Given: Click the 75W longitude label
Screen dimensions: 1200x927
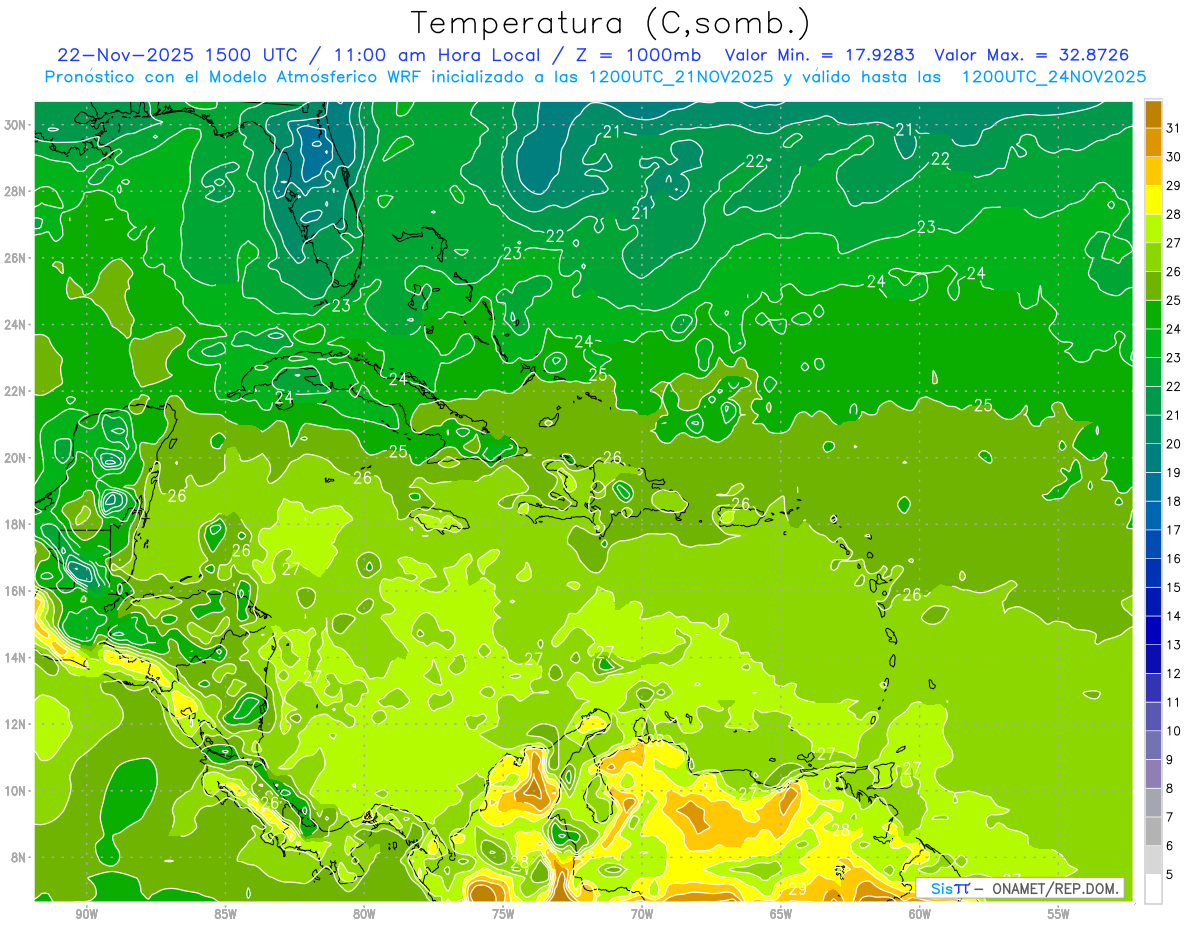Looking at the screenshot, I should pyautogui.click(x=503, y=914).
